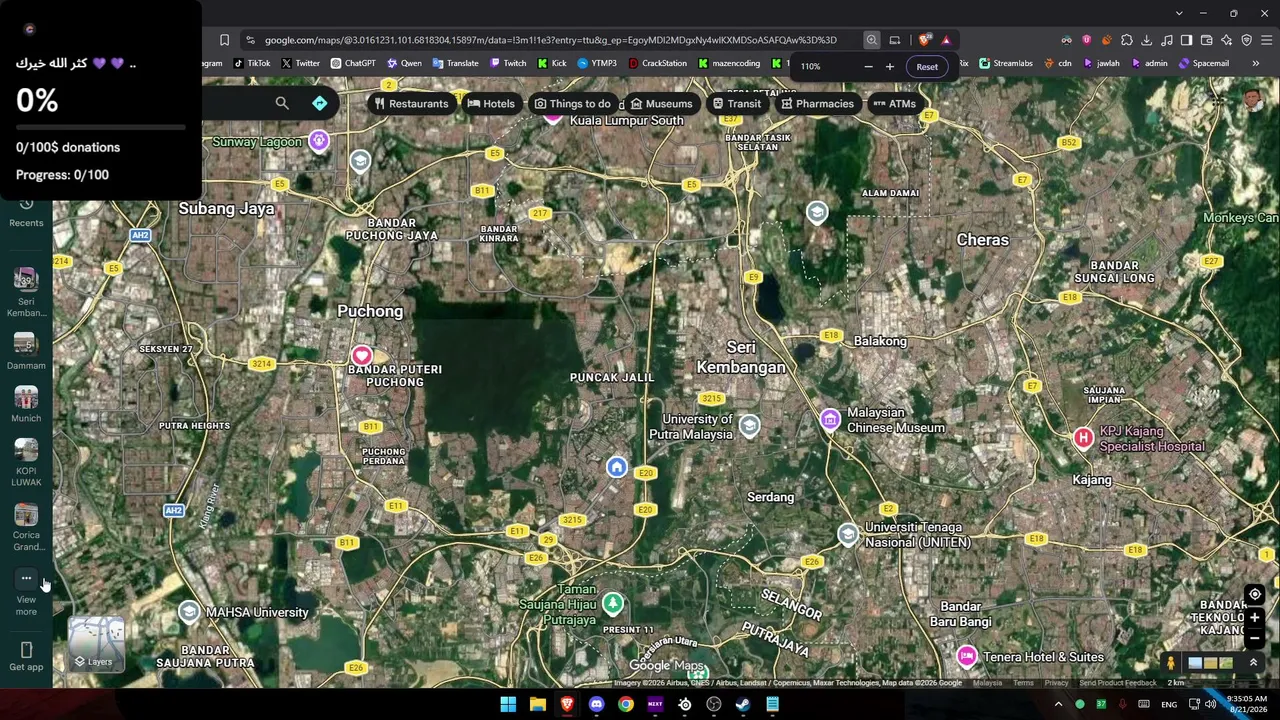This screenshot has height=720, width=1280.
Task: Open the Kick bookmark
Action: pos(552,63)
